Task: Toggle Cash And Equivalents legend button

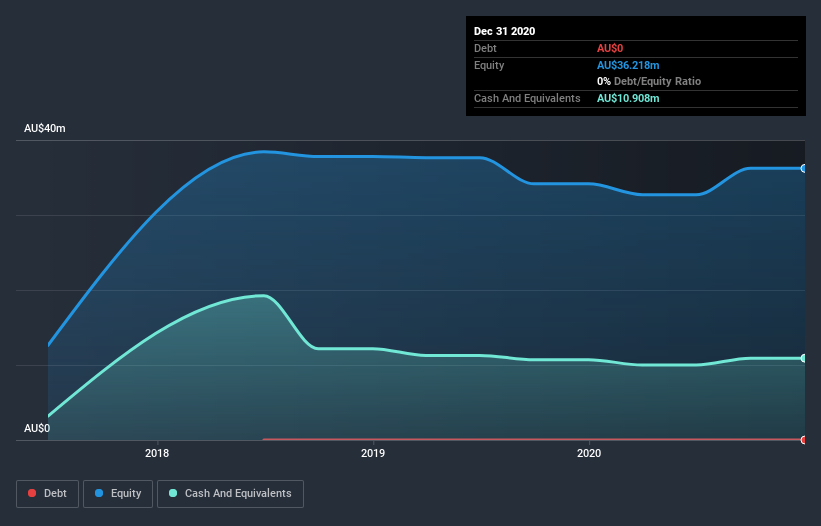Action: click(x=230, y=494)
